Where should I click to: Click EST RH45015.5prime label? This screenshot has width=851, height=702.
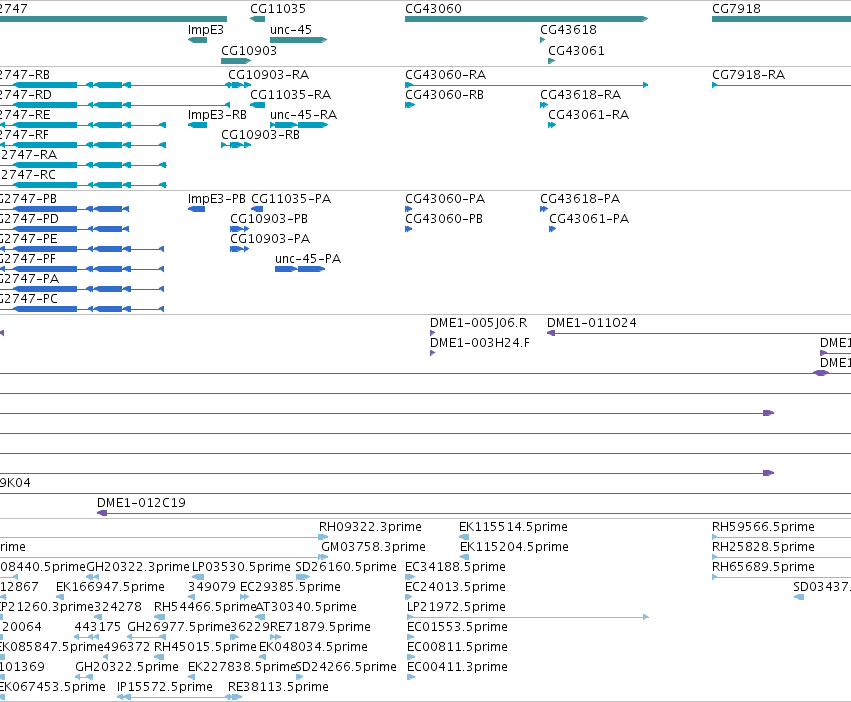205,647
